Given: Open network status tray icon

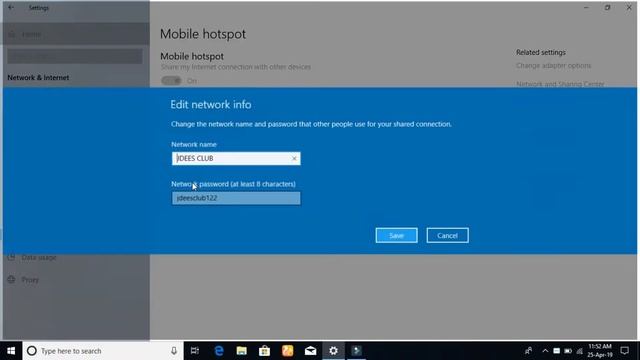Looking at the screenshot, I should [x=580, y=351].
